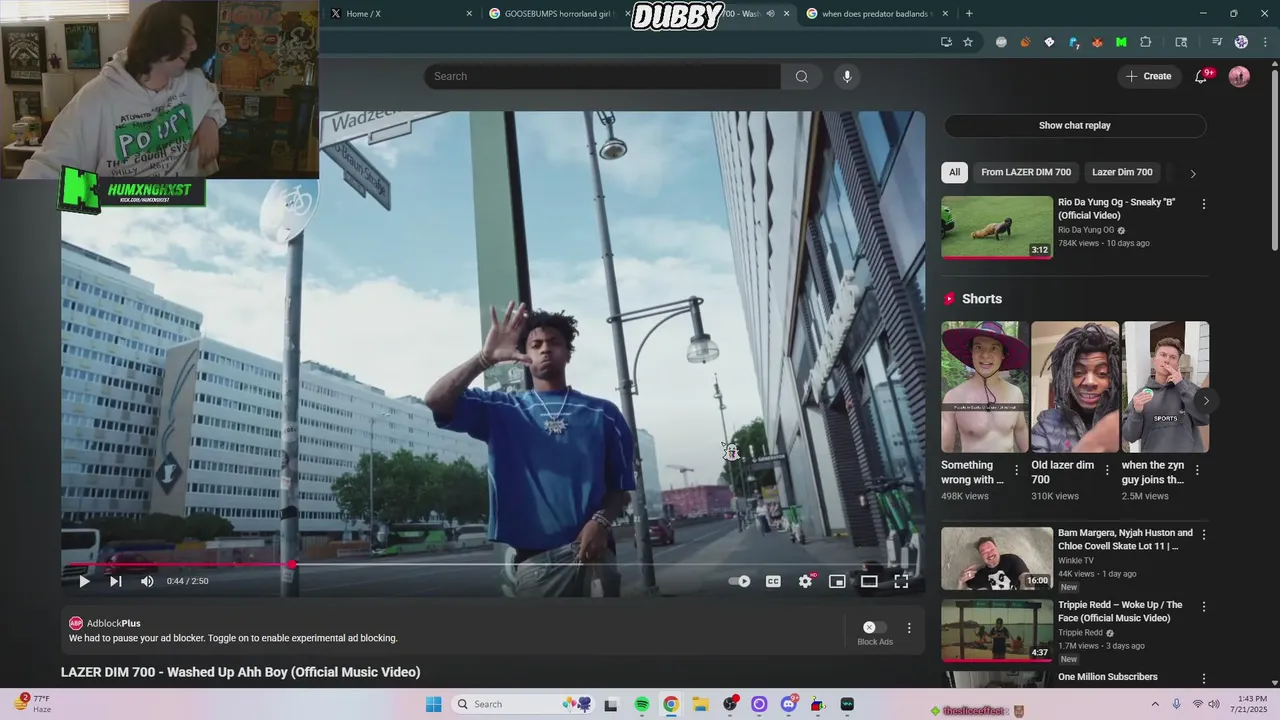
Task: Switch to theater mode
Action: (869, 581)
